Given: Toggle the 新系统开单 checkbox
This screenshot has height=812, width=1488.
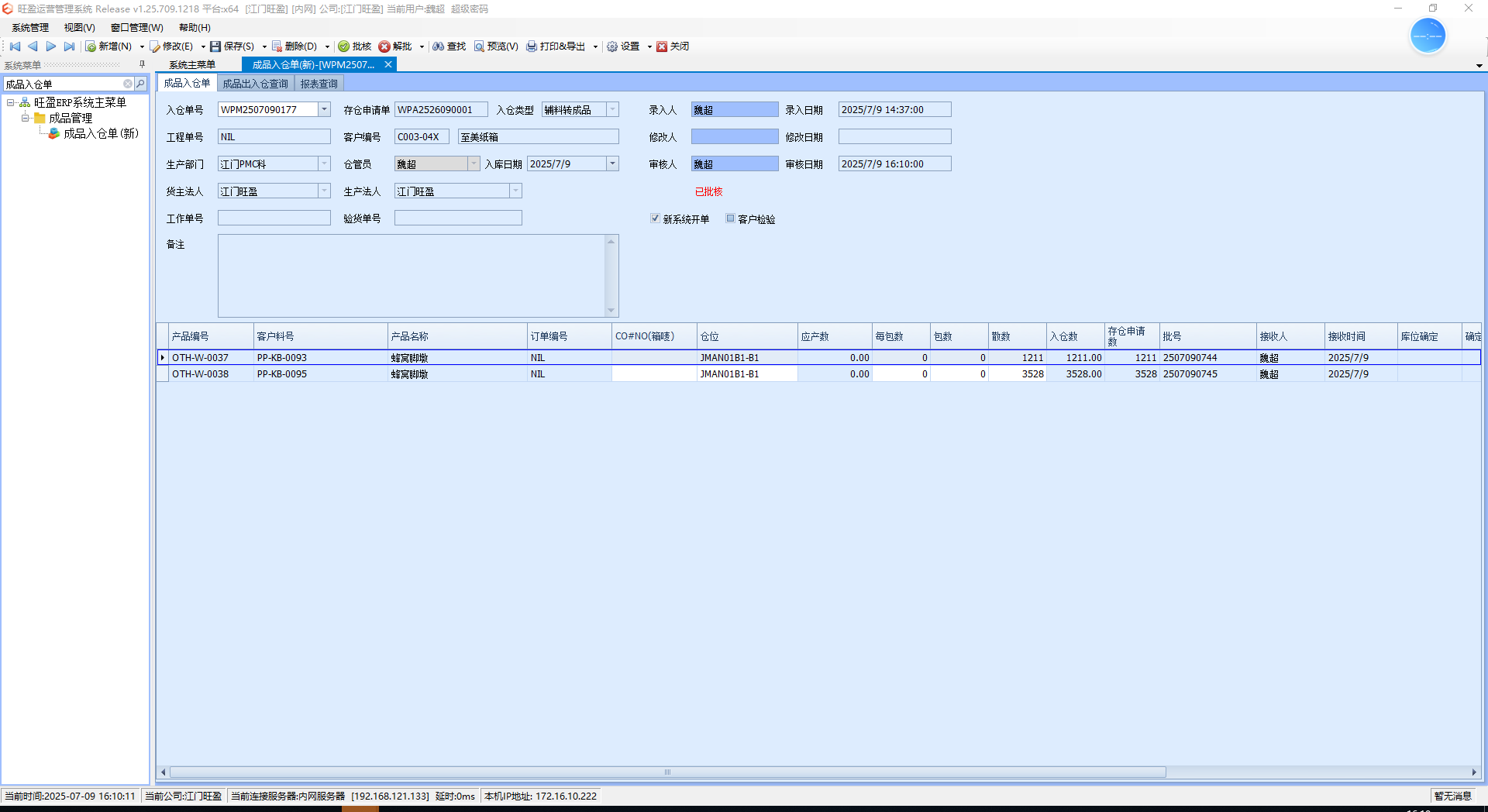Looking at the screenshot, I should click(x=655, y=218).
